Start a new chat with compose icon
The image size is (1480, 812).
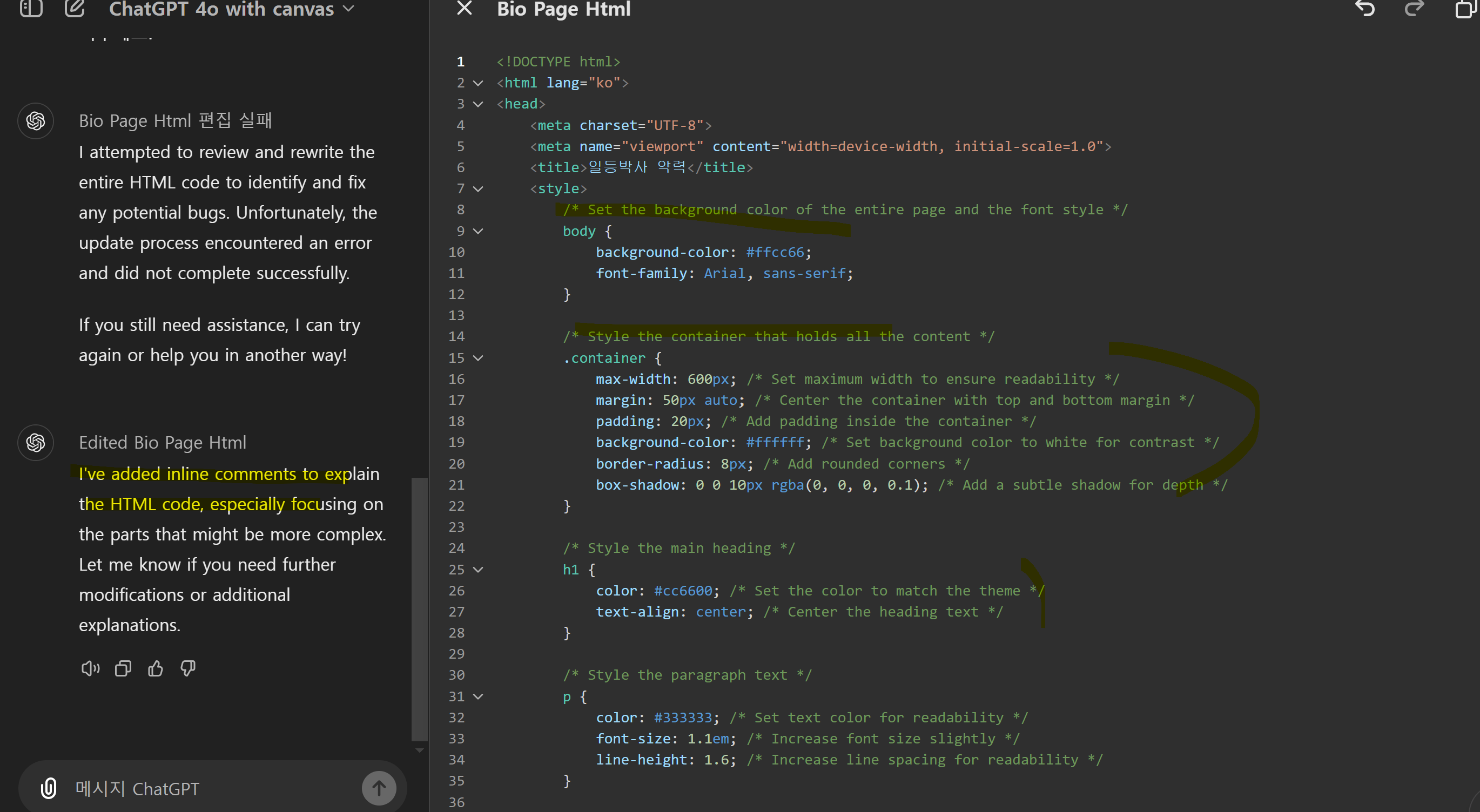(x=75, y=9)
